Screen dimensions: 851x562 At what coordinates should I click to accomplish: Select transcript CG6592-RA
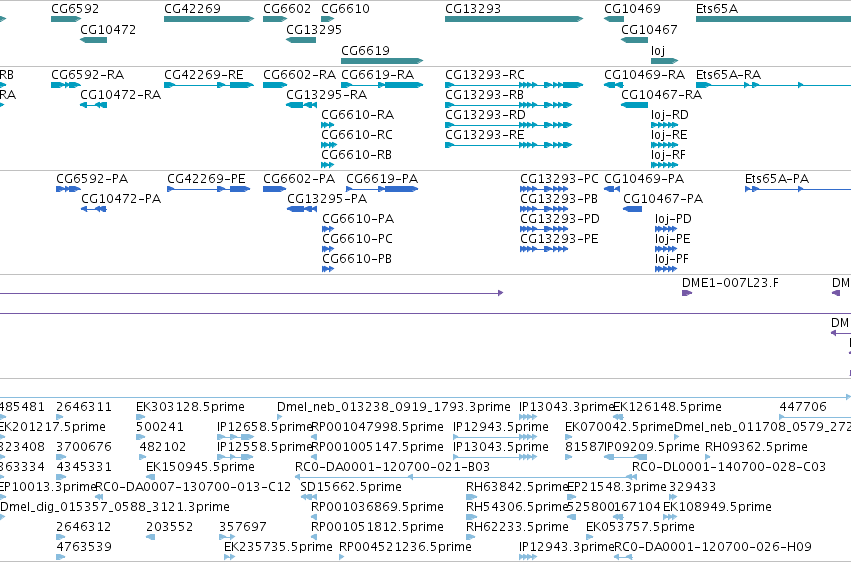pyautogui.click(x=87, y=75)
